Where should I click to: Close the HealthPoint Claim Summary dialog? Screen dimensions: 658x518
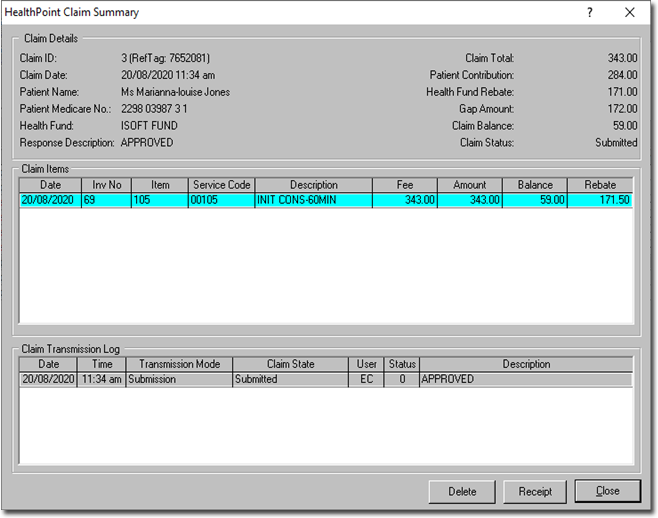pyautogui.click(x=608, y=491)
